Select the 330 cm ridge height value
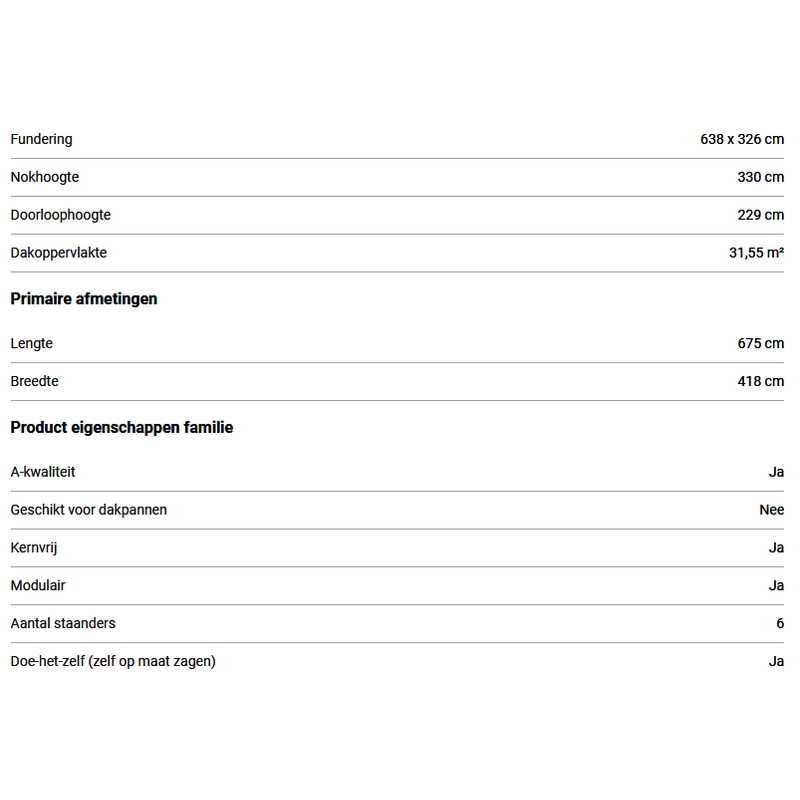Image resolution: width=800 pixels, height=800 pixels. coord(760,177)
